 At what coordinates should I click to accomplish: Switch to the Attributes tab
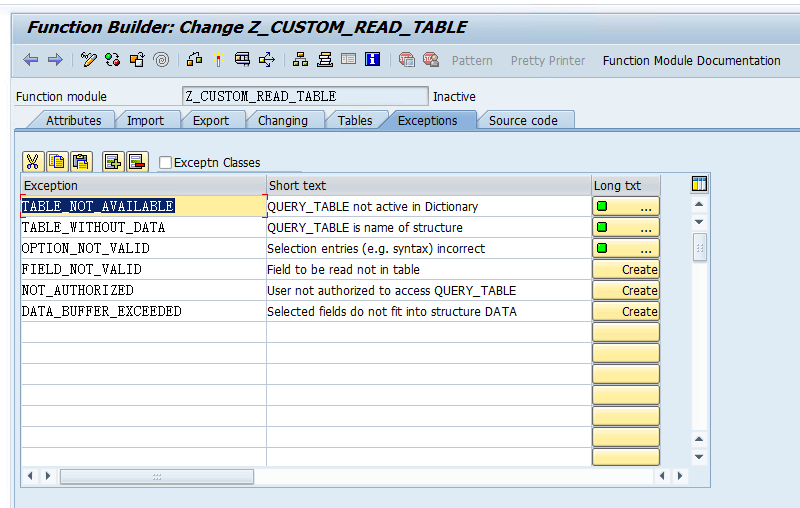(x=73, y=120)
